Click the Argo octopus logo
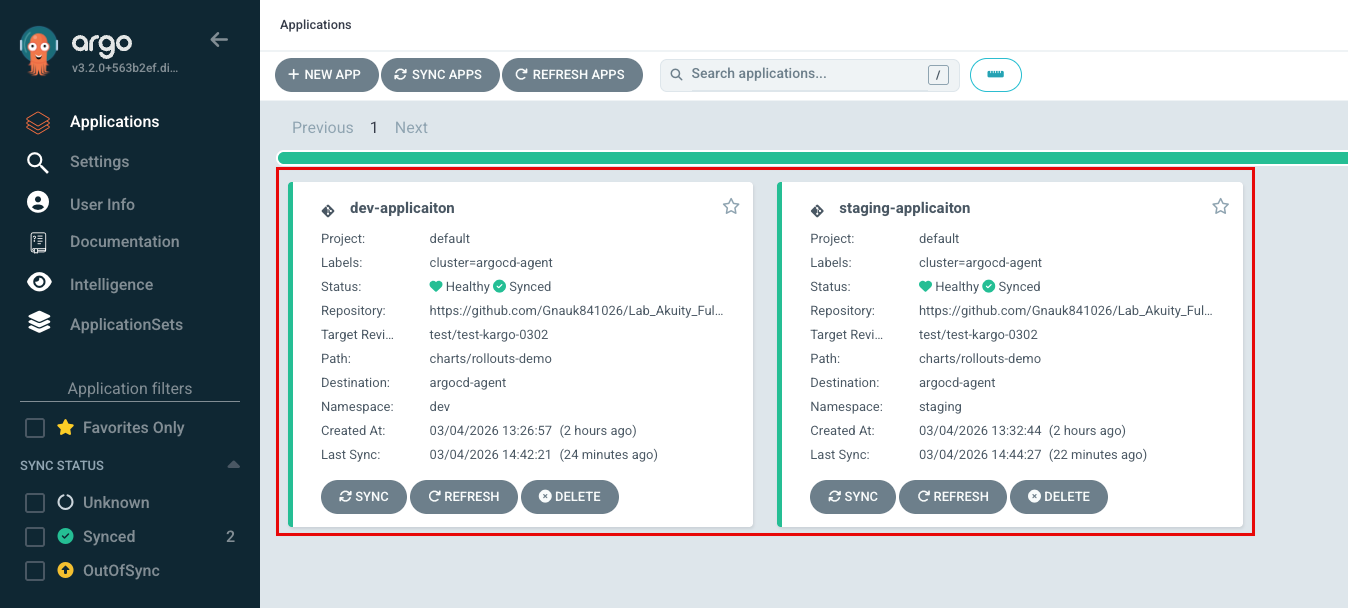This screenshot has height=608, width=1348. [x=39, y=52]
